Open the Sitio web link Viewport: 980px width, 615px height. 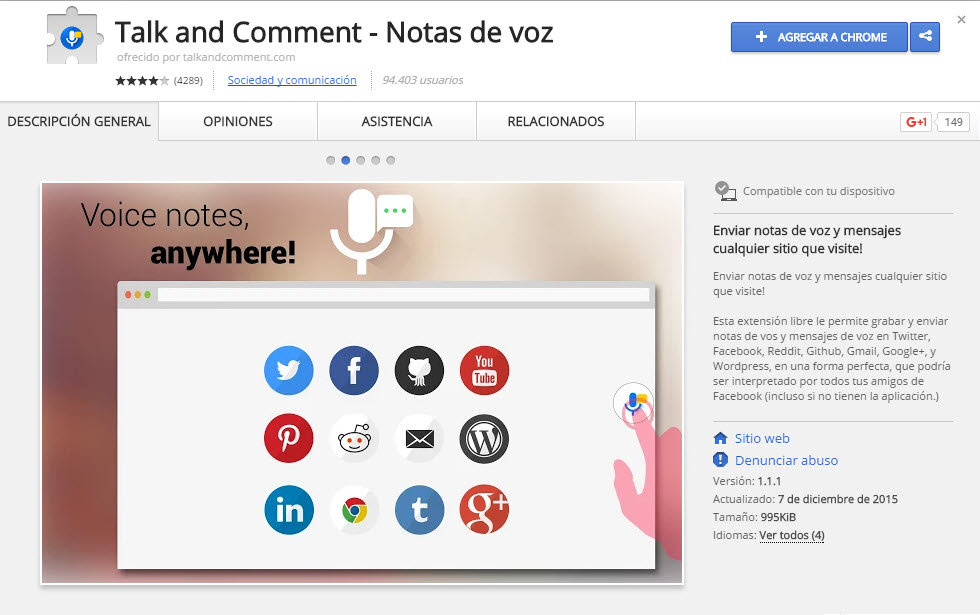762,439
